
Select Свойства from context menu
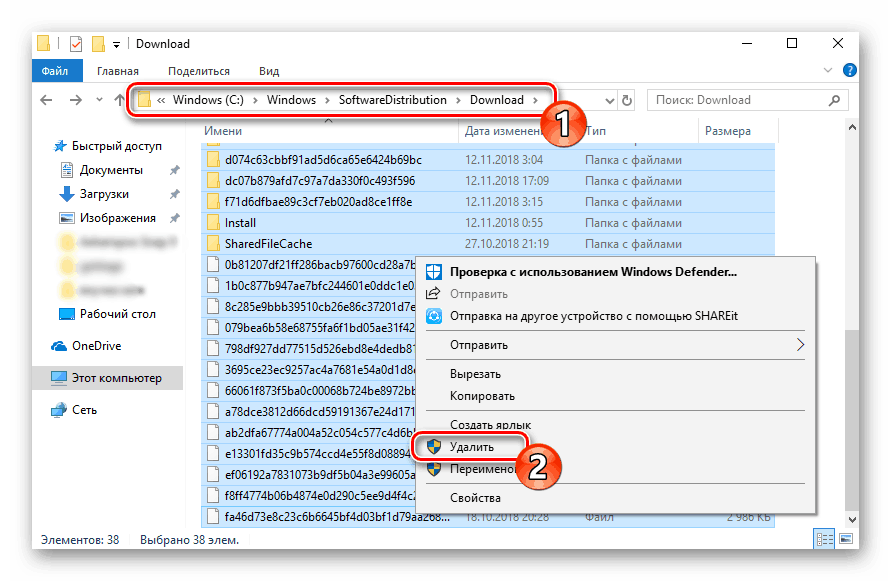pos(475,498)
